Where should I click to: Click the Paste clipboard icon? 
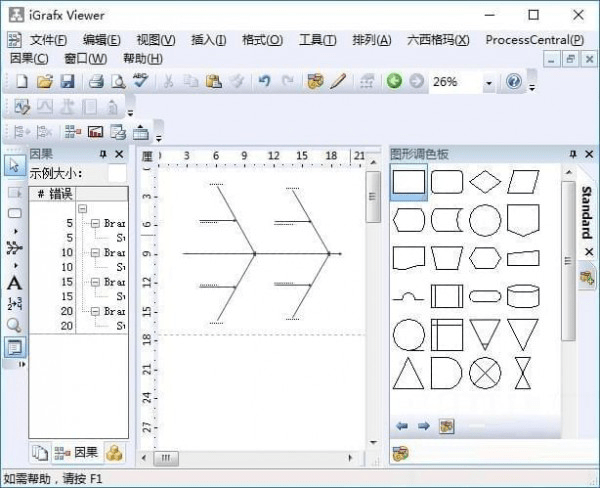[214, 82]
